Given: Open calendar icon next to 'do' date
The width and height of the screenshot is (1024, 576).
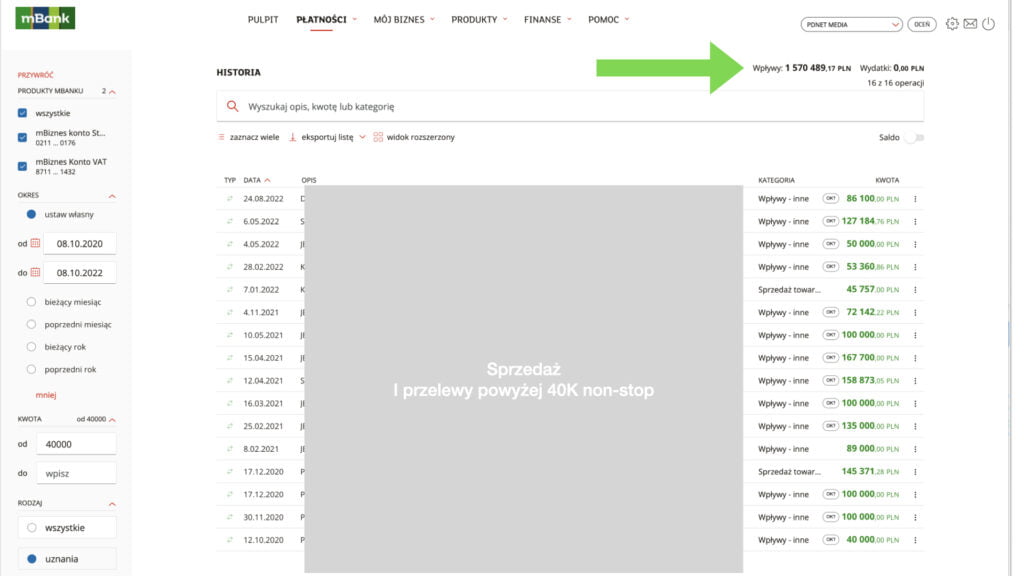Looking at the screenshot, I should coord(35,272).
